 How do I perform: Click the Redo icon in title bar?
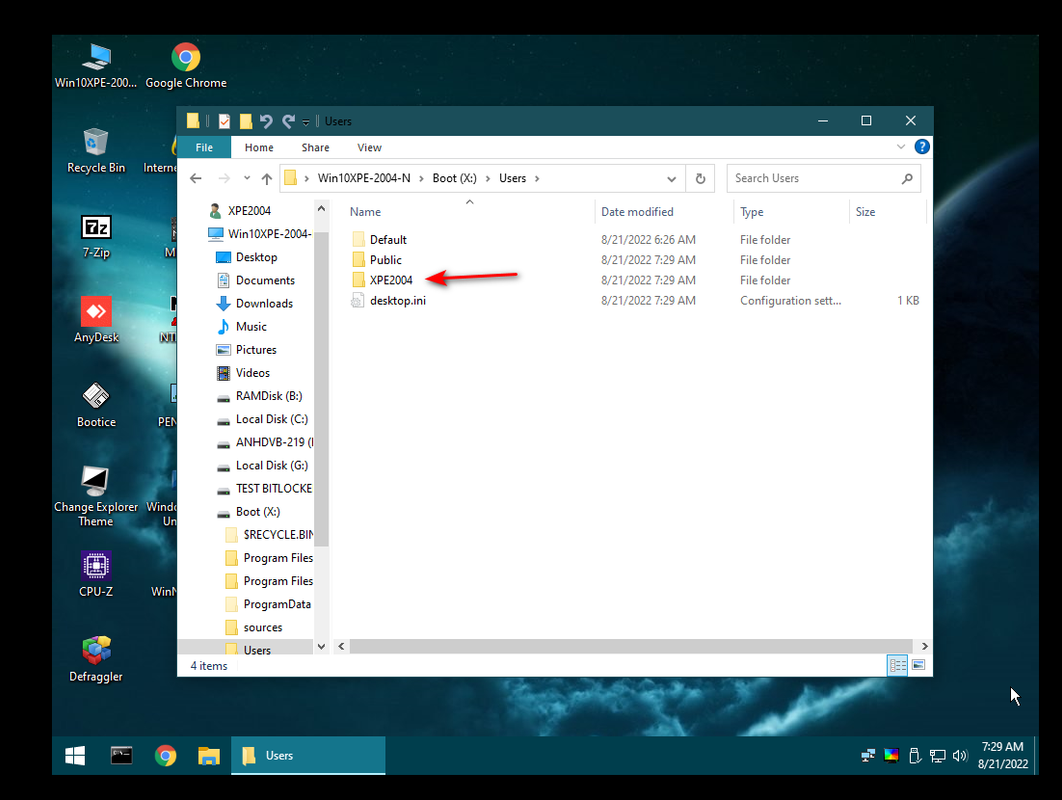[289, 121]
